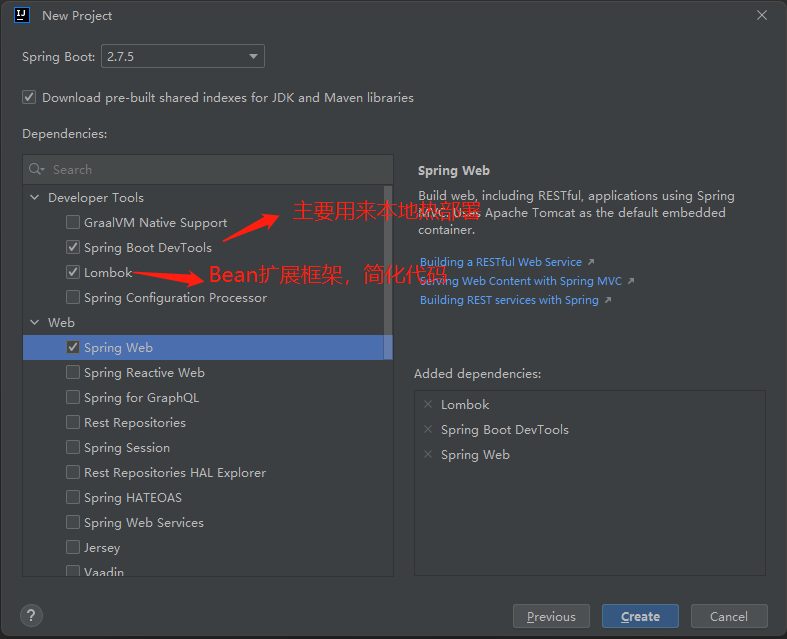787x639 pixels.
Task: Remove Spring Web from added dependencies
Action: [428, 454]
